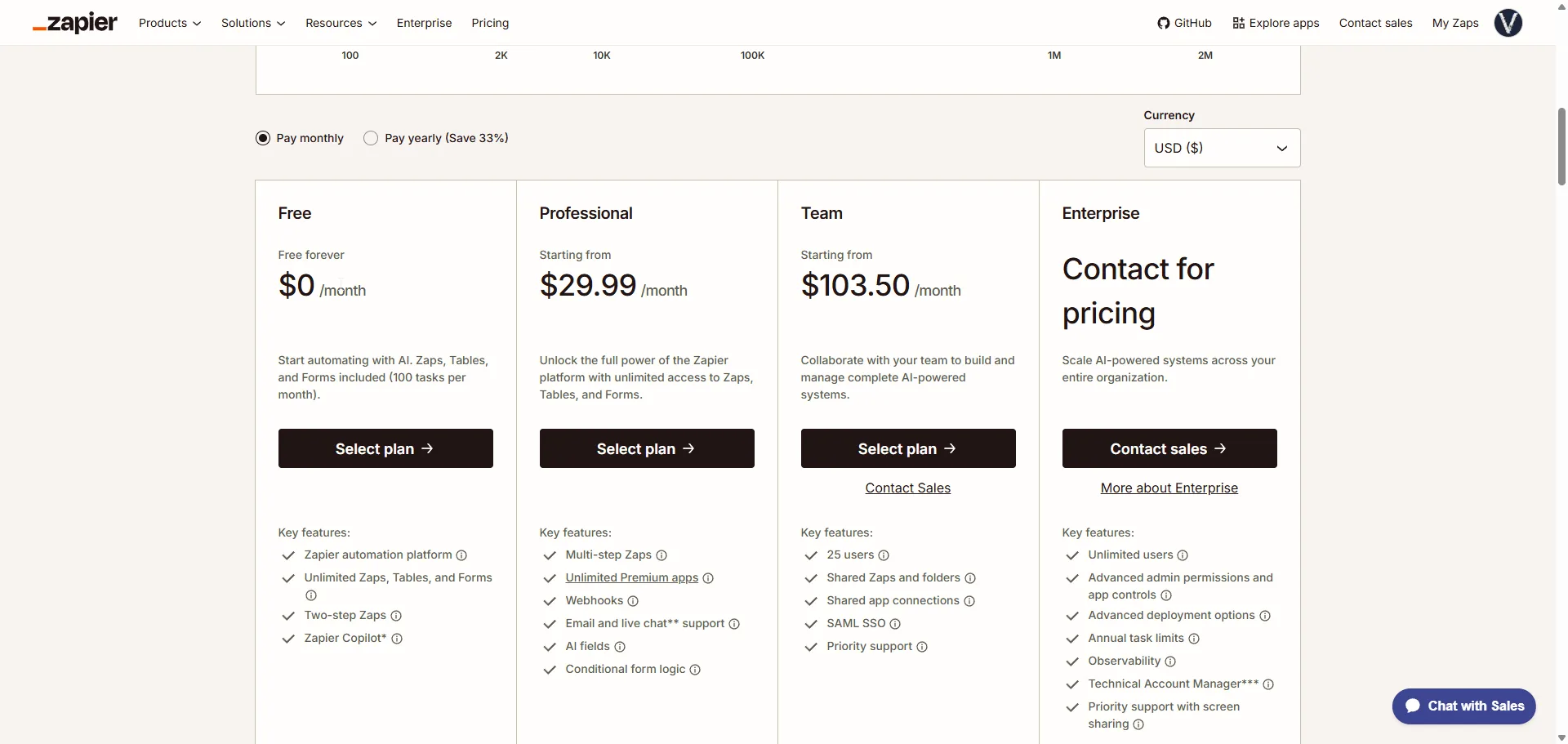Select Pay yearly (Save 33%) option
This screenshot has width=1568, height=744.
(371, 138)
